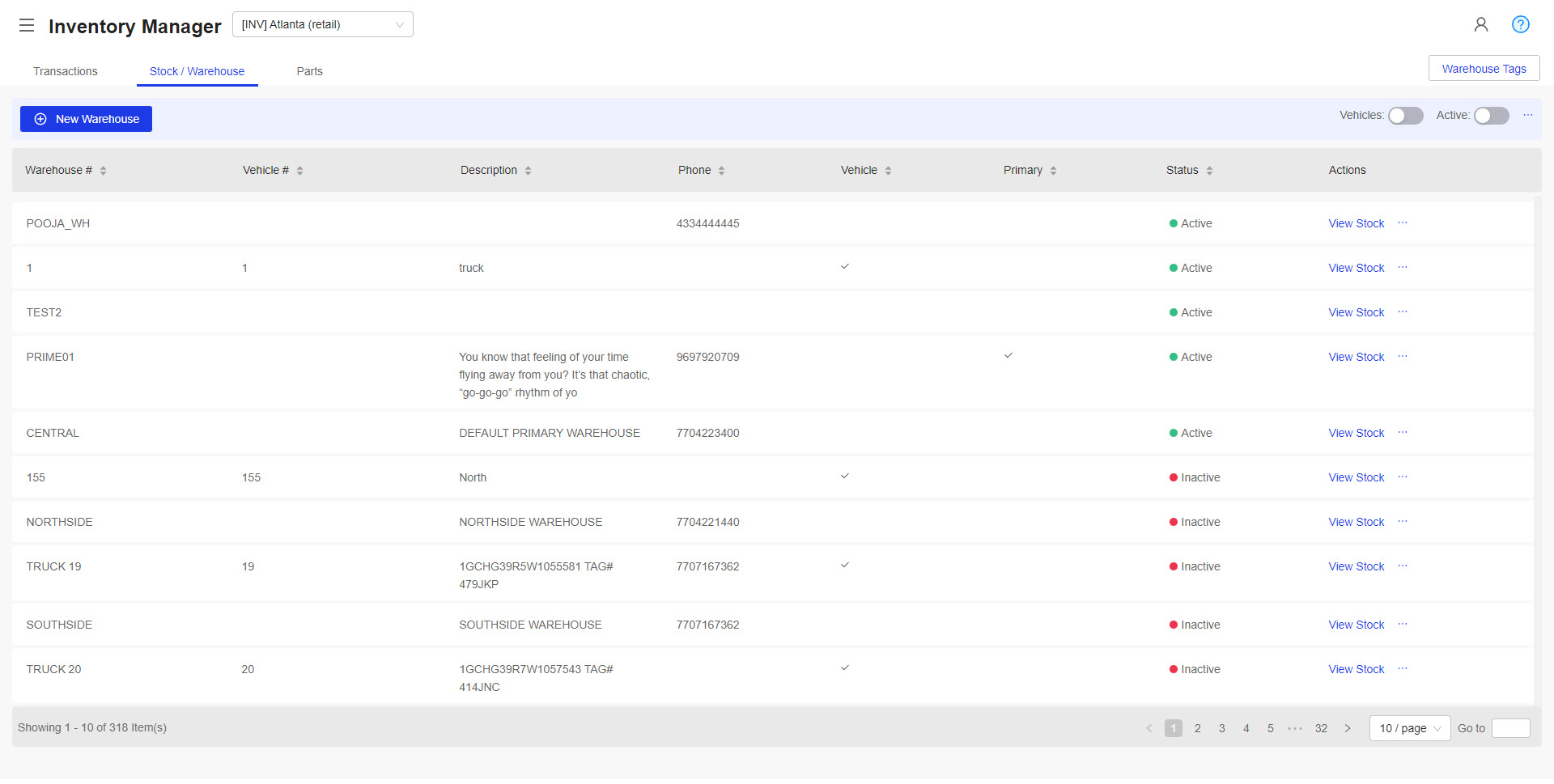Jump forward pages via pagination ellipsis
This screenshot has height=784, width=1554.
[x=1295, y=728]
